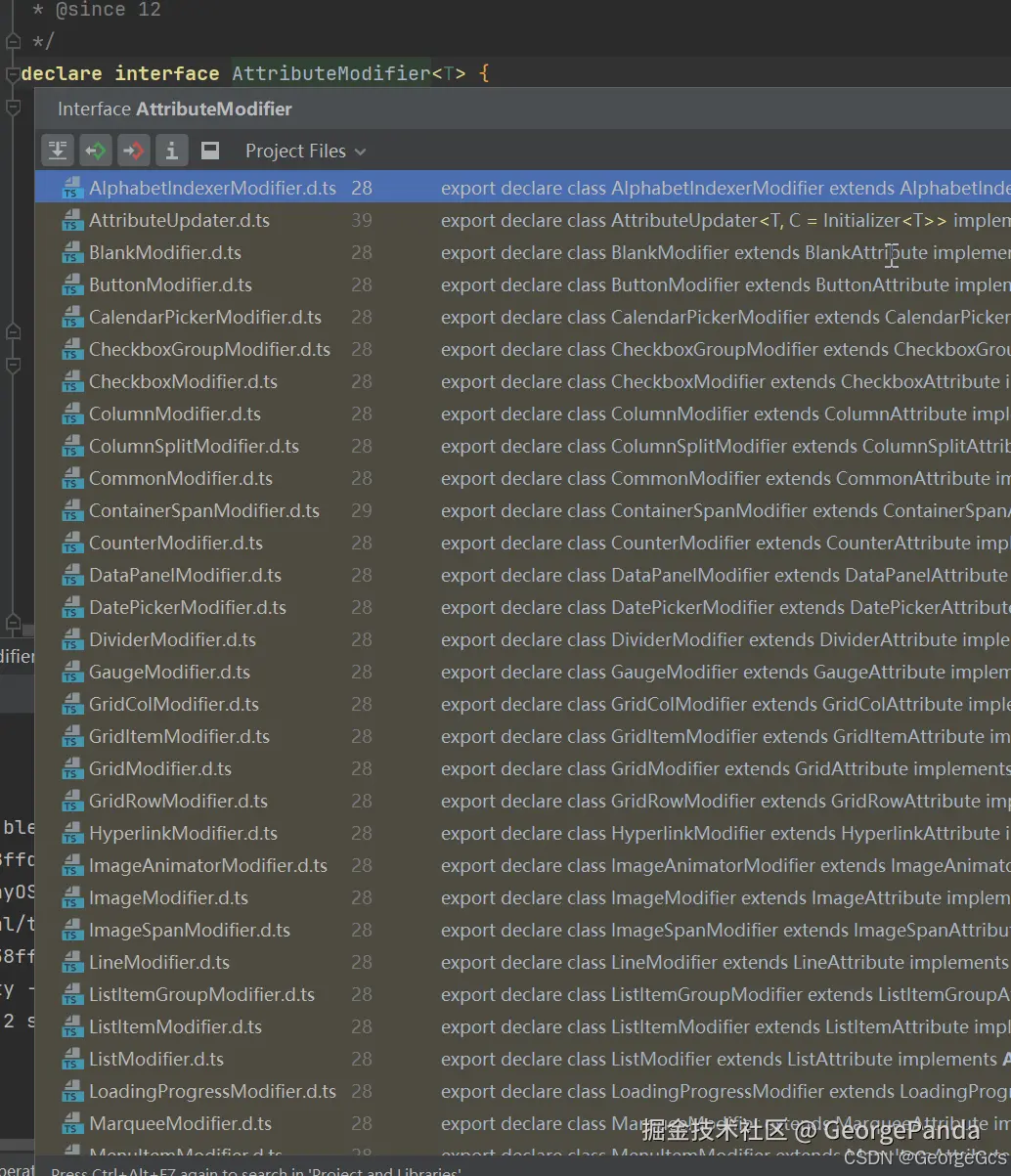Select the CheckboxGroupModifier.d.ts file name
The image size is (1011, 1176).
[x=209, y=350]
